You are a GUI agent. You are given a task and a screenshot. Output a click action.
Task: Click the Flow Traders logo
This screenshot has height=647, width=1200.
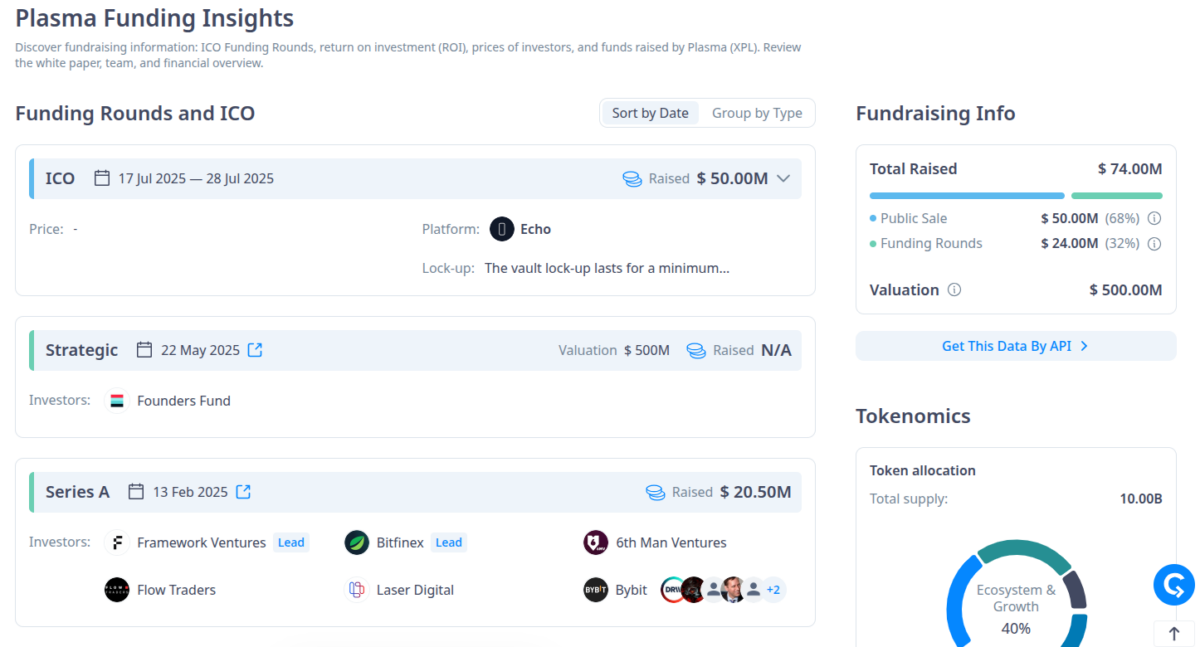(117, 590)
